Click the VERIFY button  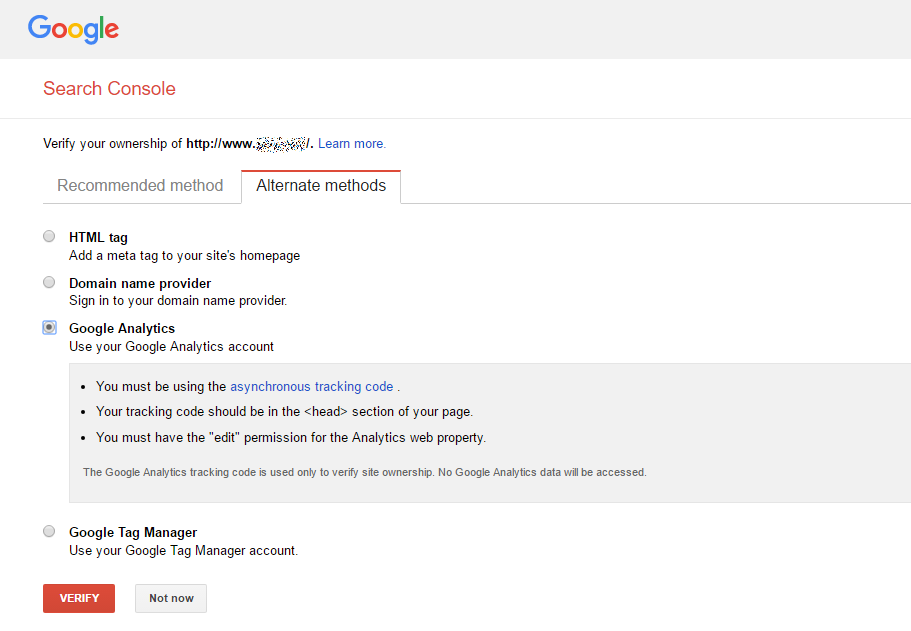[78, 598]
